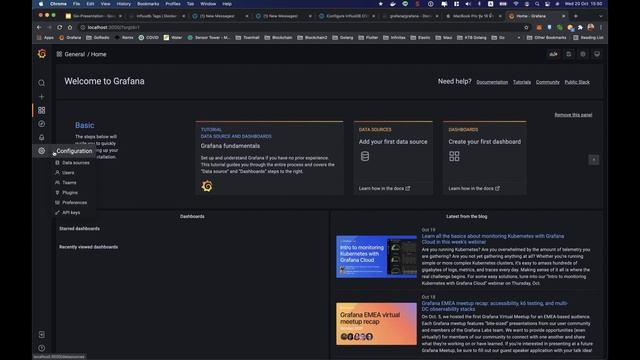Click the dashboards grid icon beside General
640x360 pixels.
[x=59, y=54]
